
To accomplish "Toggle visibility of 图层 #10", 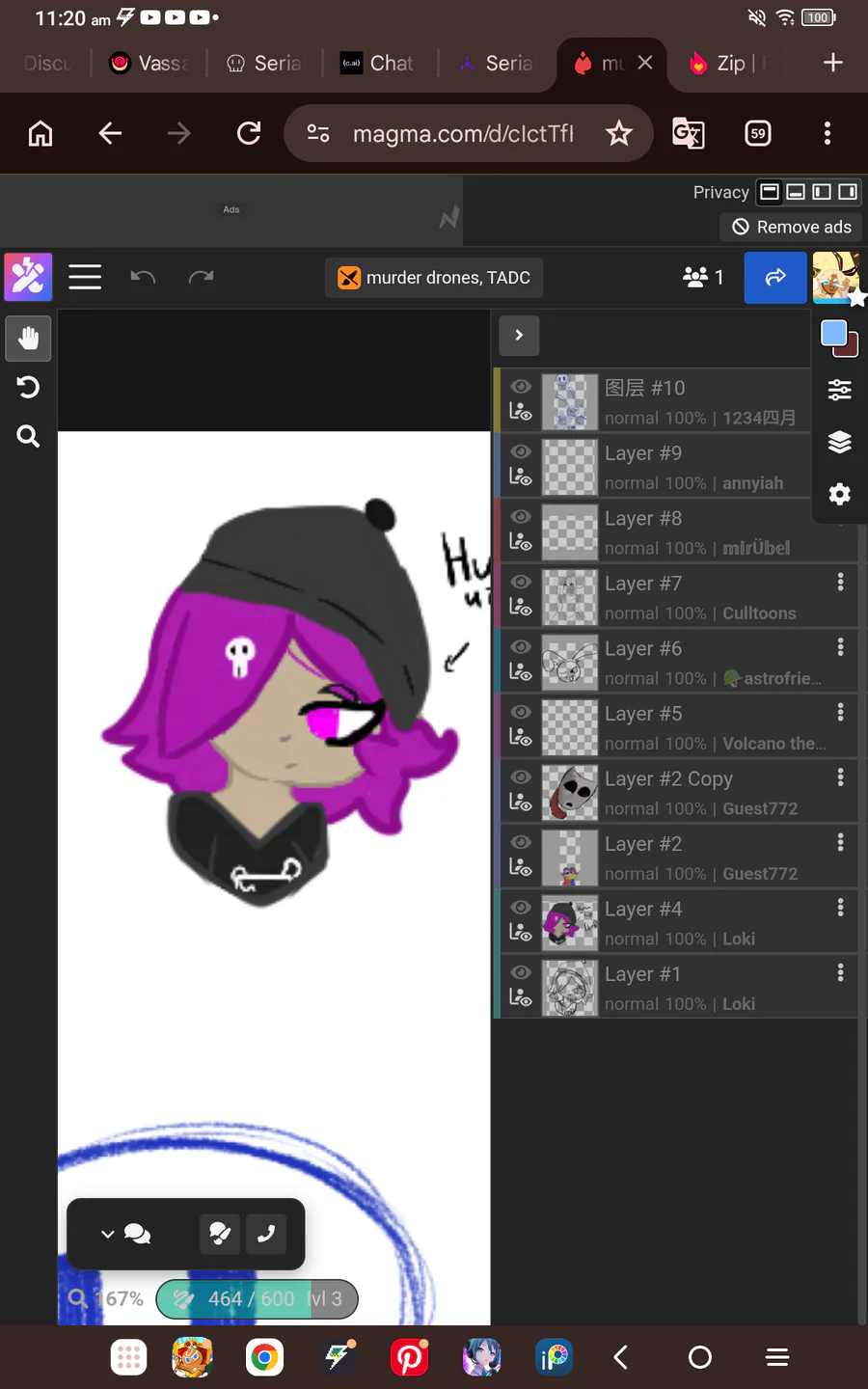I will click(x=521, y=386).
